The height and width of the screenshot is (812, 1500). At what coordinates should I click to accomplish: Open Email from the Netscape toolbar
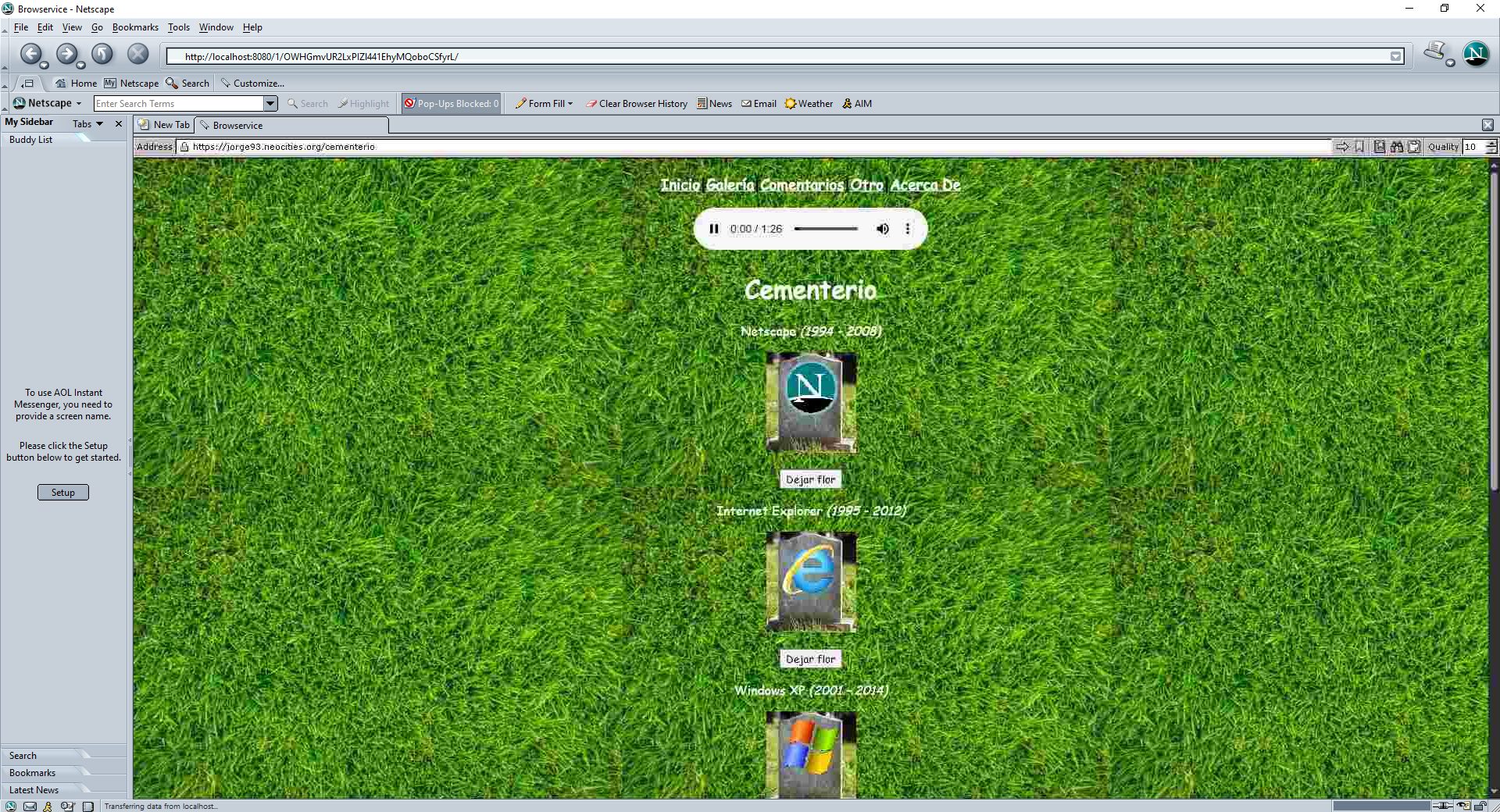[759, 103]
